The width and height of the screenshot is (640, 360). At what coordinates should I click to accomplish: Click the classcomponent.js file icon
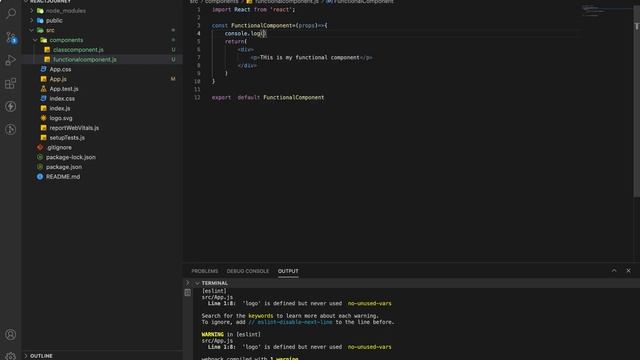pyautogui.click(x=47, y=50)
